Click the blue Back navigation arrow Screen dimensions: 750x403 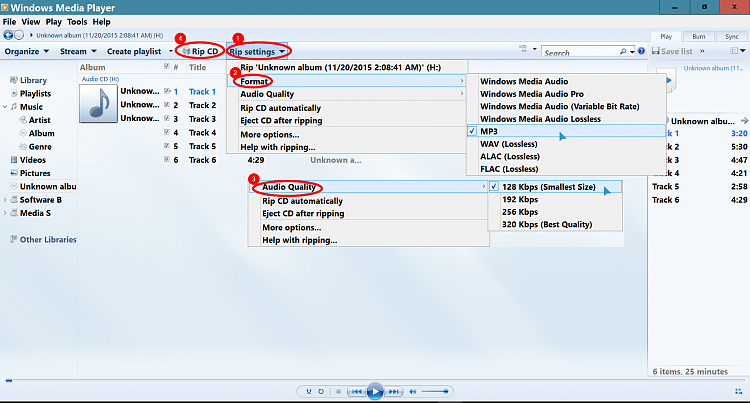tap(8, 35)
